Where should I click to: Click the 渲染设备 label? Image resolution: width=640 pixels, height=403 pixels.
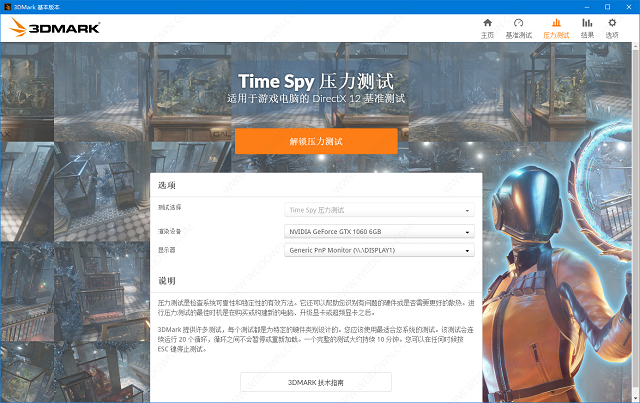[x=169, y=231]
